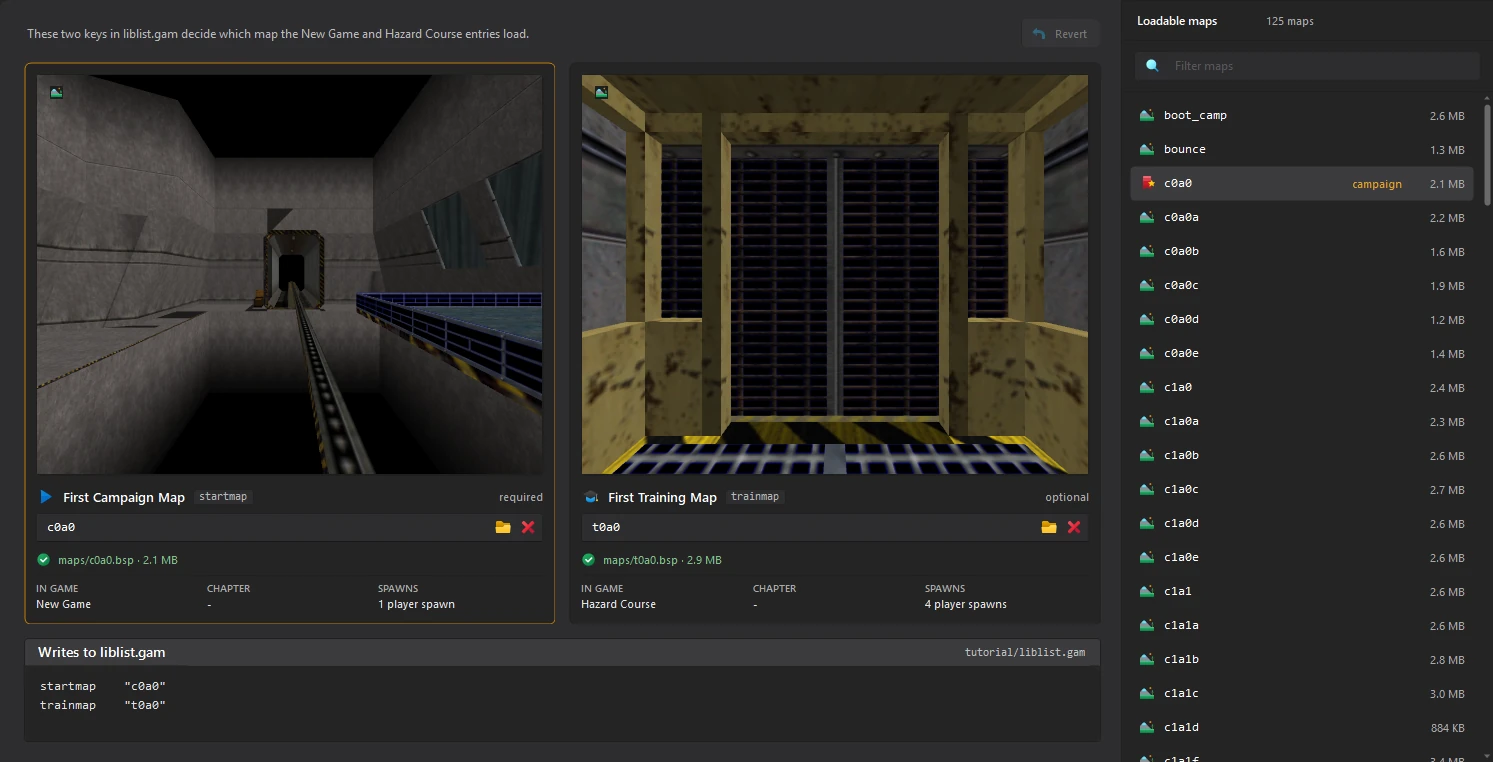Select the c1a0e map name in the list
The width and height of the screenshot is (1493, 762).
click(1181, 558)
